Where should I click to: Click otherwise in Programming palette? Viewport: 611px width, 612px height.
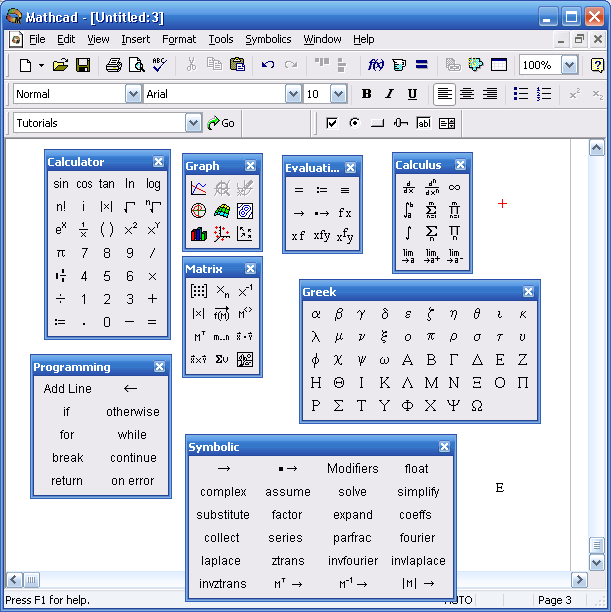point(133,412)
